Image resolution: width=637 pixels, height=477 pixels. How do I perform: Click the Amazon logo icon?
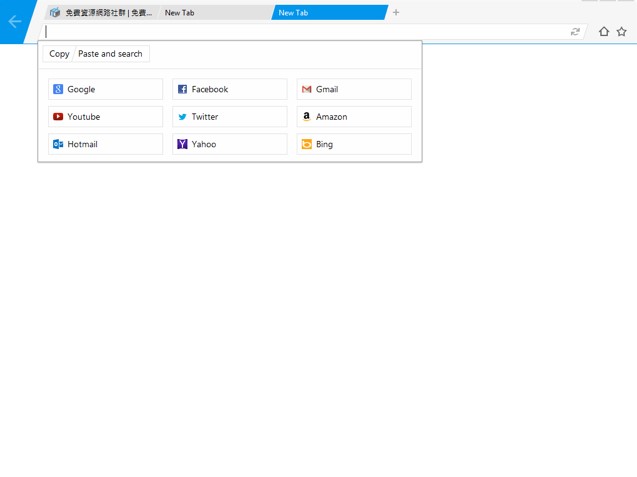click(307, 117)
